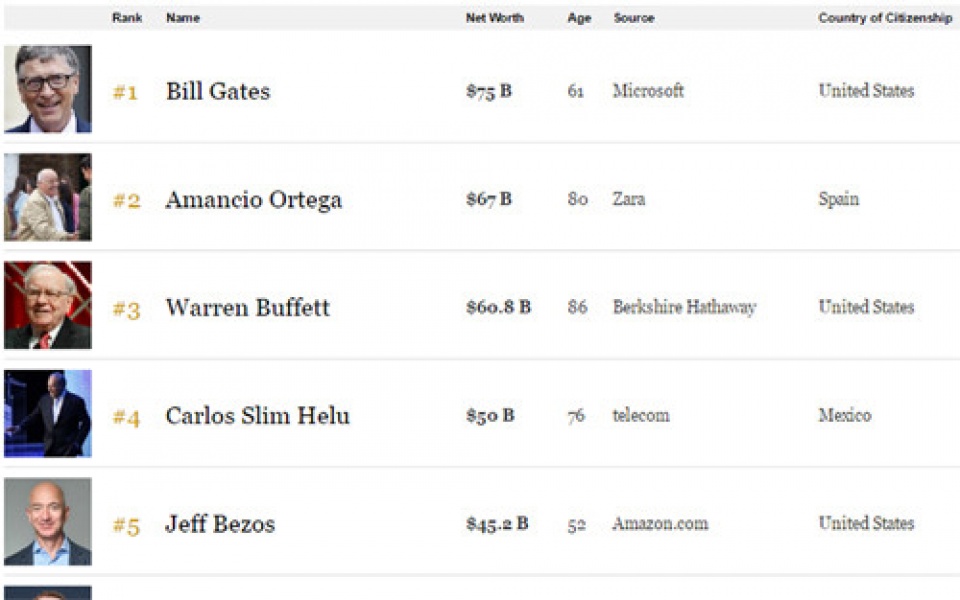Select the $60.8 B net worth value
Viewport: 960px width, 600px height.
498,307
